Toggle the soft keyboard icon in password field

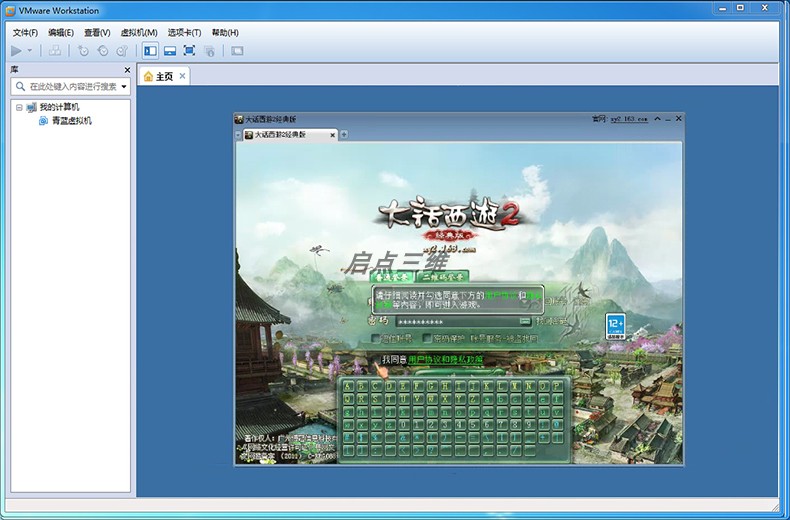pyautogui.click(x=524, y=321)
